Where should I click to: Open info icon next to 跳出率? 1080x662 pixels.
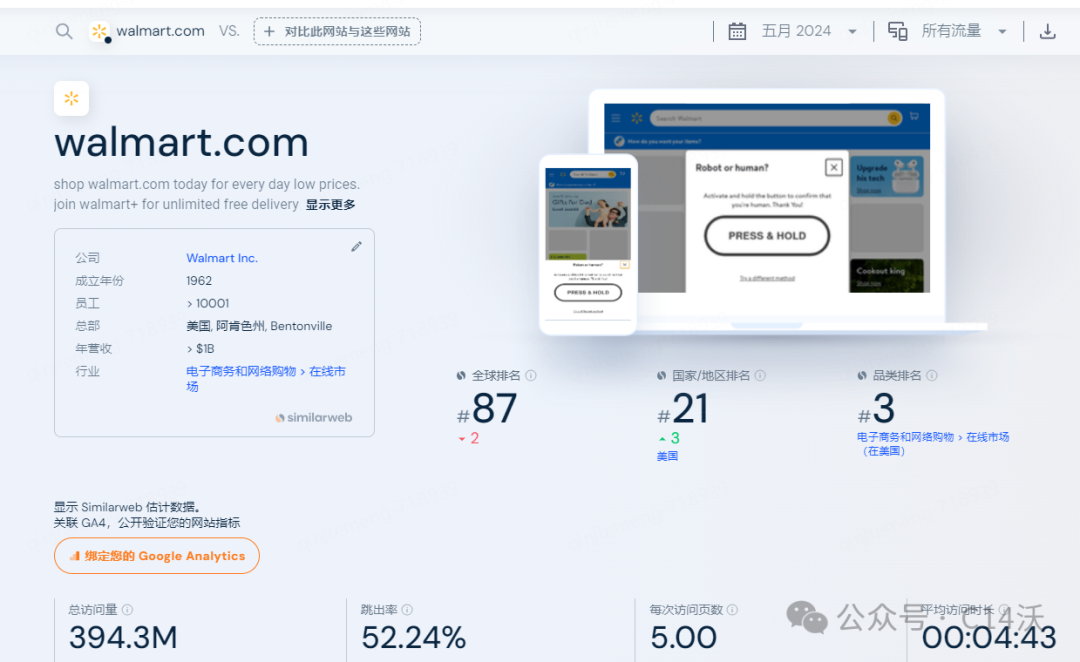pyautogui.click(x=407, y=610)
